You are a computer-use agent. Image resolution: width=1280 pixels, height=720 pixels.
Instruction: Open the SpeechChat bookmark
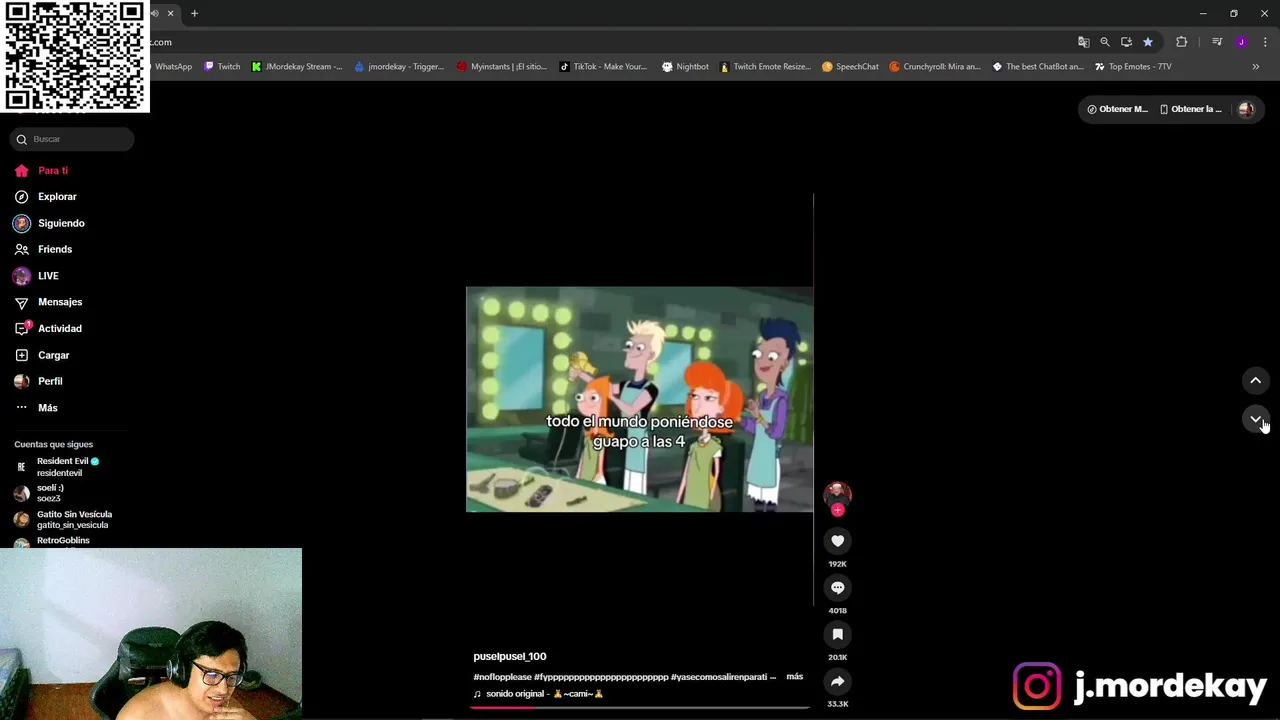pos(850,67)
